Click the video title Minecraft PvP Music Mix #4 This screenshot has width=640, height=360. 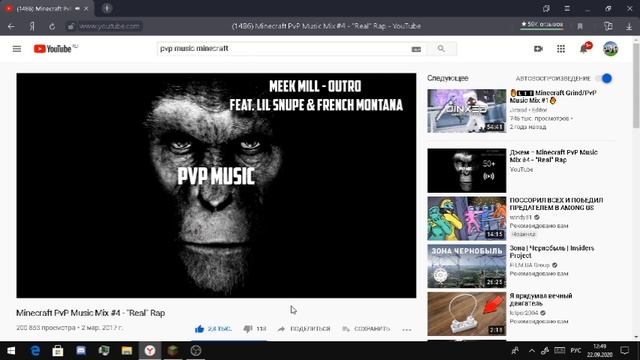pyautogui.click(x=91, y=313)
